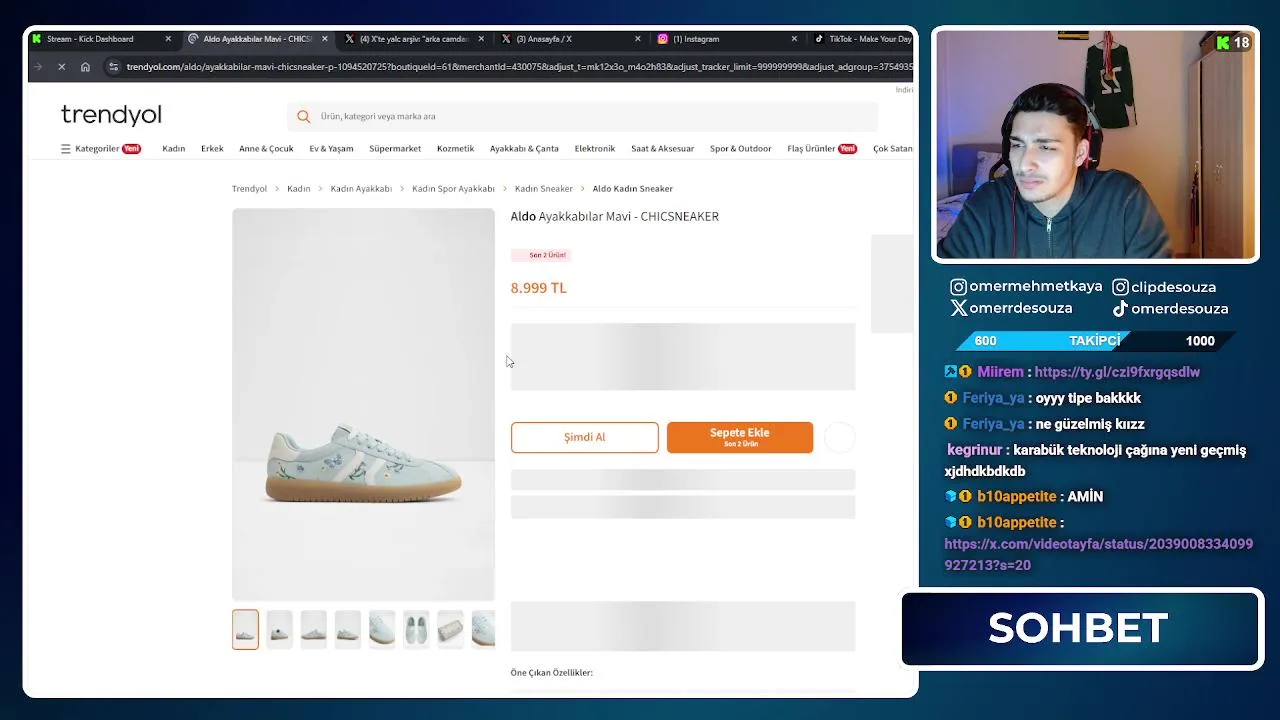This screenshot has height=720, width=1280.
Task: Switch to the TikTok tab
Action: [862, 39]
